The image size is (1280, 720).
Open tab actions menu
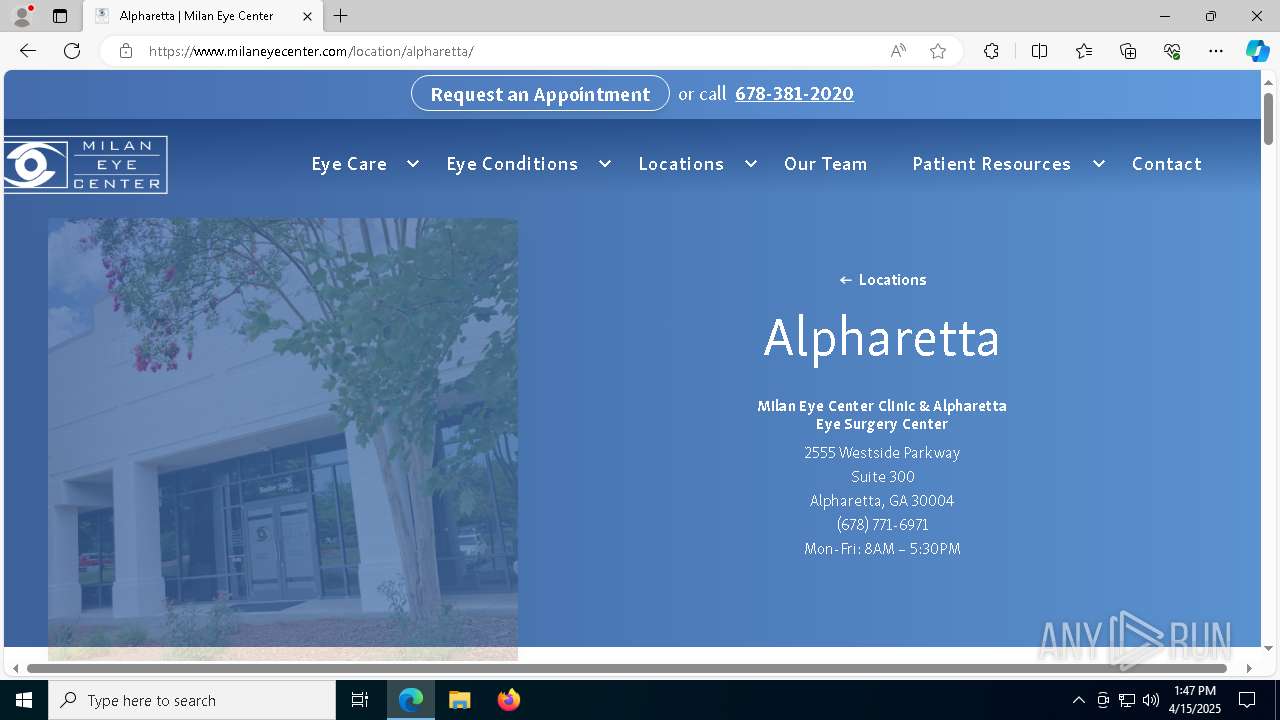tap(60, 16)
